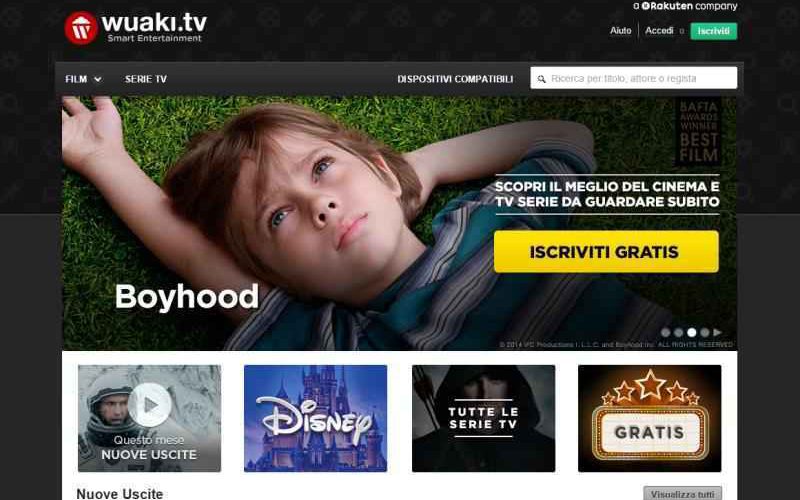Play the Nuove Uscite trailer button
Viewport: 800px width, 500px height.
(x=149, y=405)
